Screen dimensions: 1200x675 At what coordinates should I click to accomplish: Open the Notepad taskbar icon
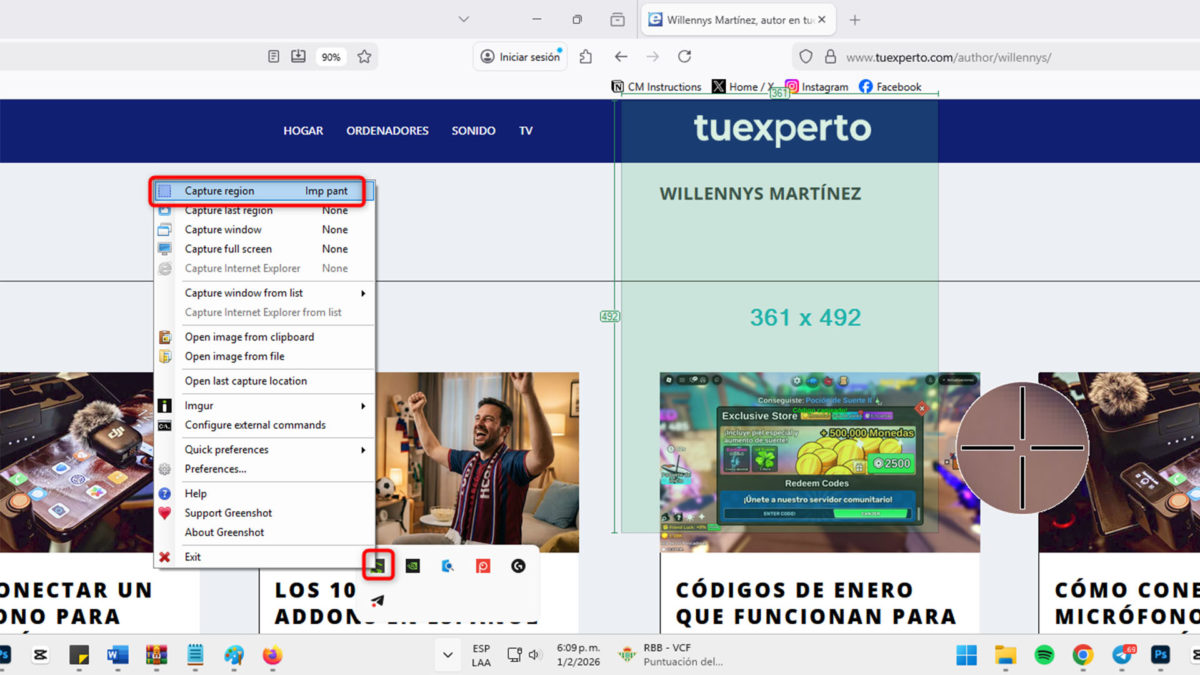pos(195,655)
